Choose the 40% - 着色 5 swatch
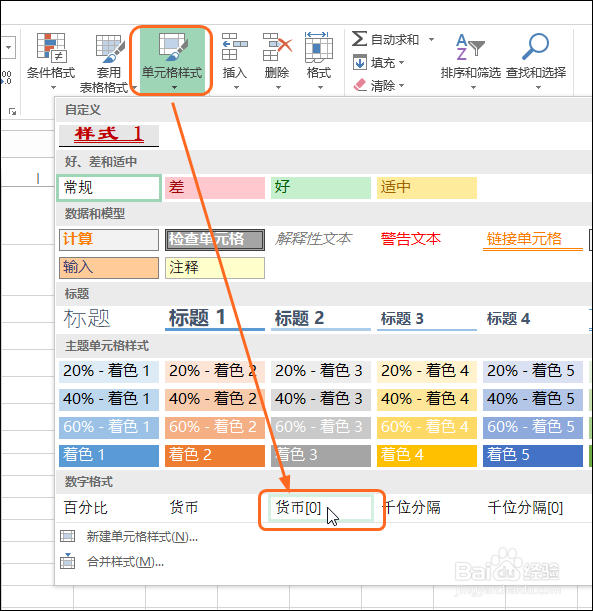593x611 pixels. pyautogui.click(x=533, y=399)
